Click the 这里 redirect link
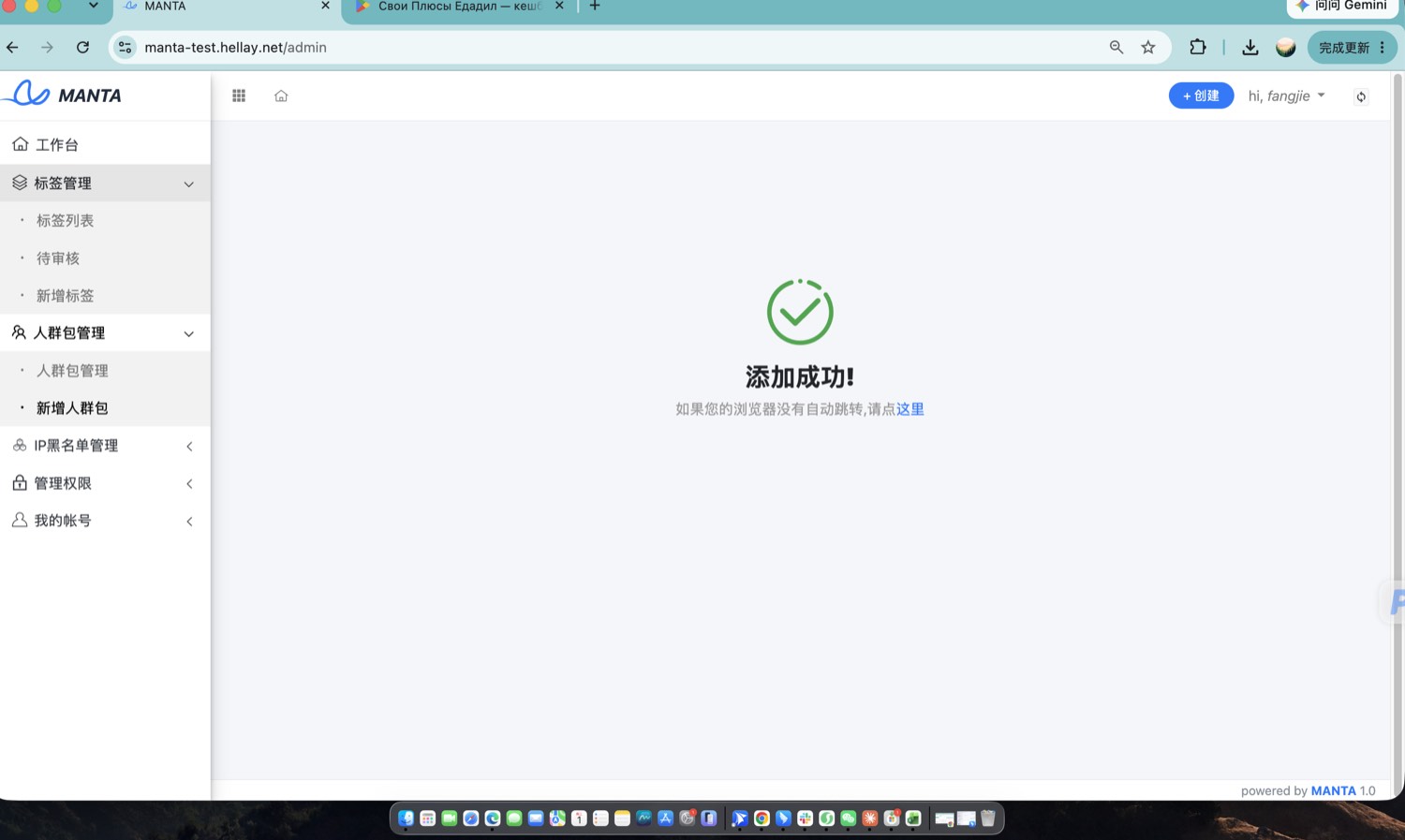The image size is (1405, 840). click(910, 409)
